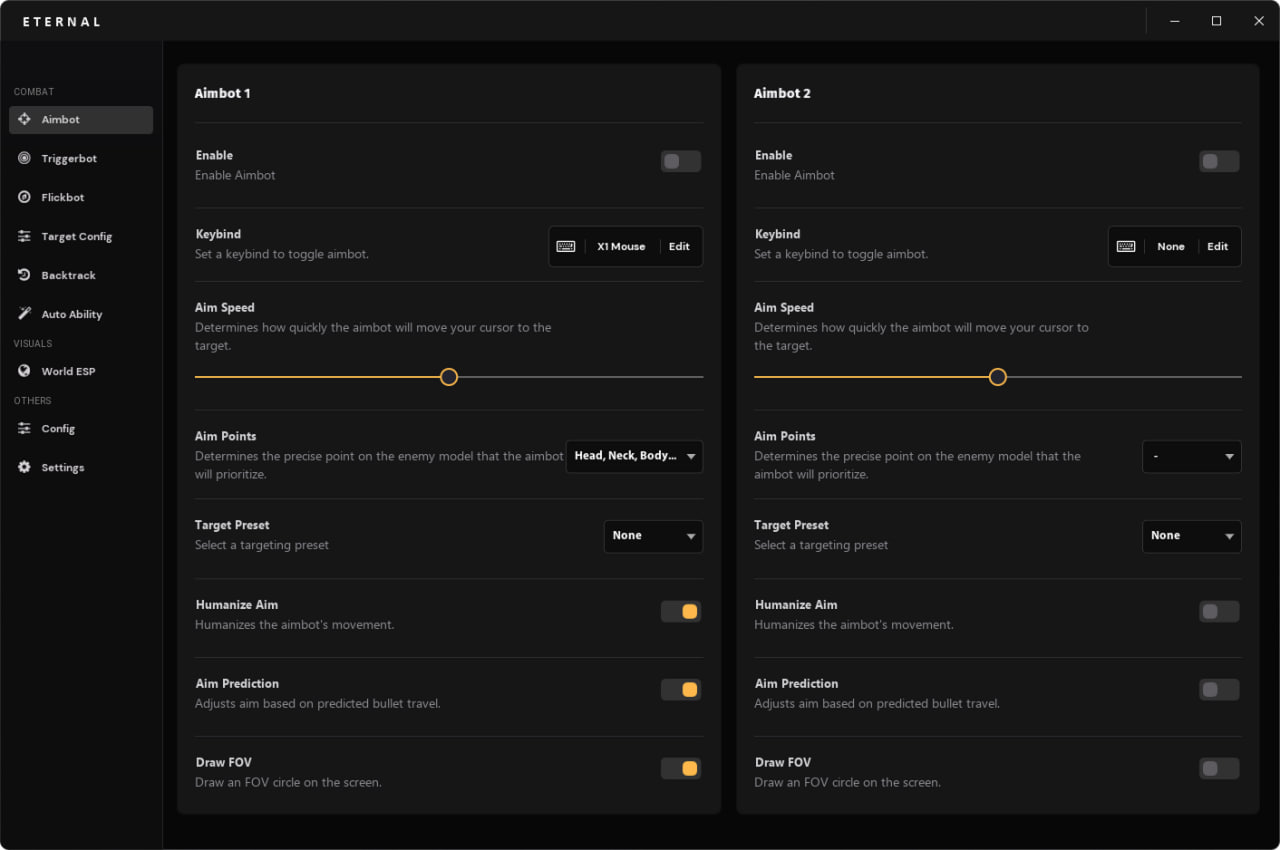
Task: Select the Flickbot sidebar icon
Action: 24,197
